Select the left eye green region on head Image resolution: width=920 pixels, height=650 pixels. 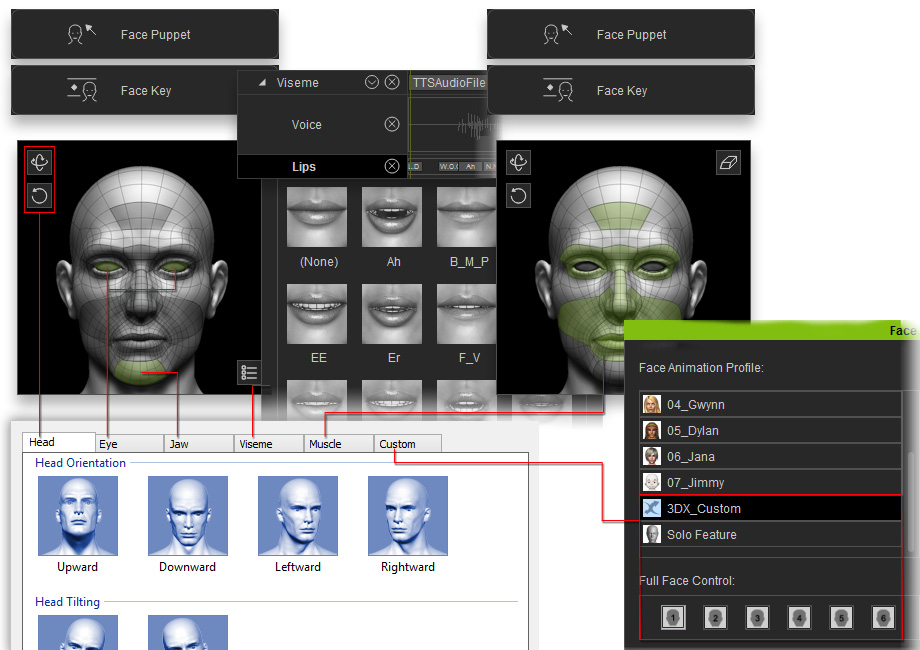tap(108, 267)
